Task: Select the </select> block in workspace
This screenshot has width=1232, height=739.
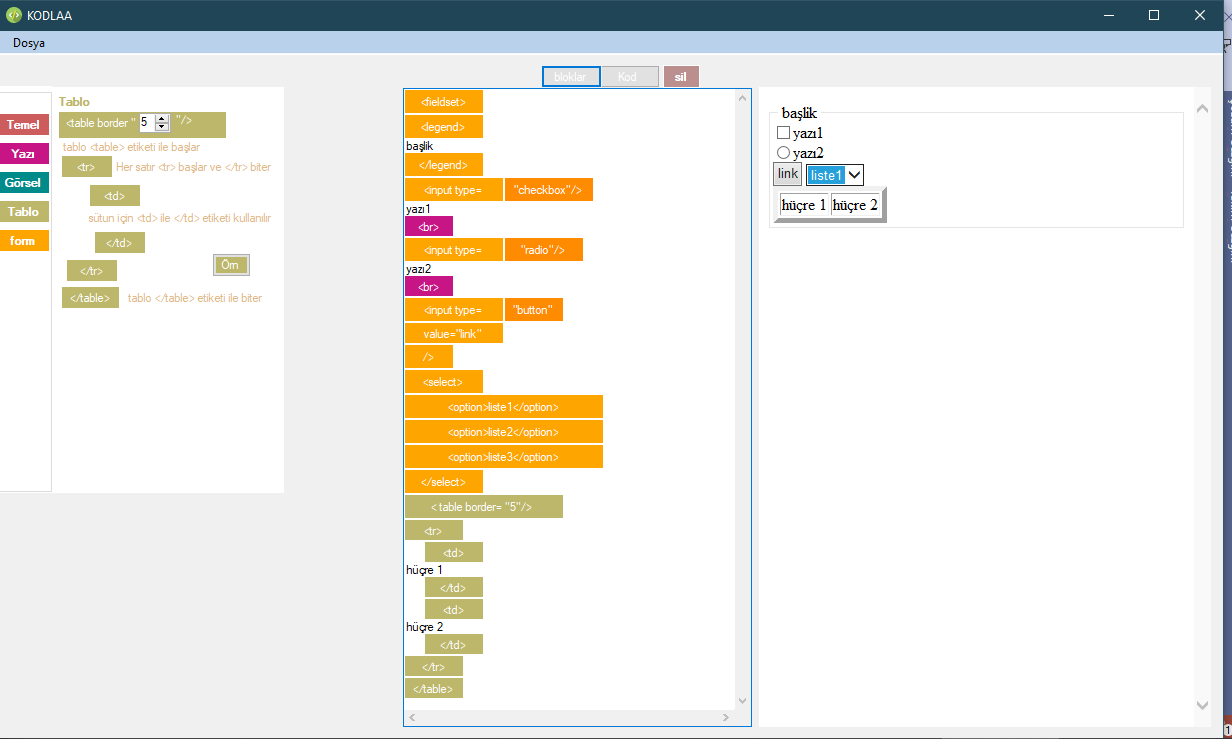Action: [x=444, y=482]
